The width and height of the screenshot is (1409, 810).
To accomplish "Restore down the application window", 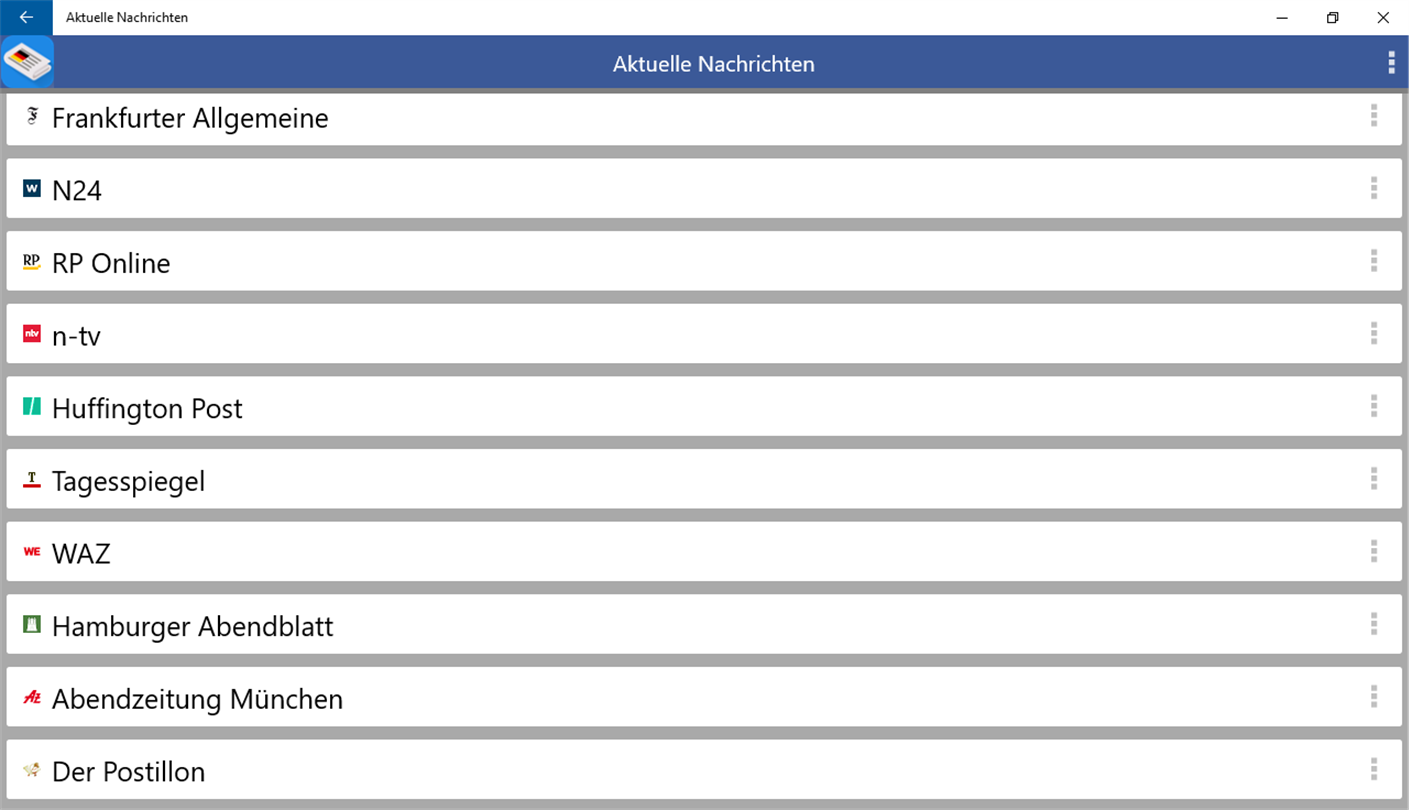I will (1332, 17).
